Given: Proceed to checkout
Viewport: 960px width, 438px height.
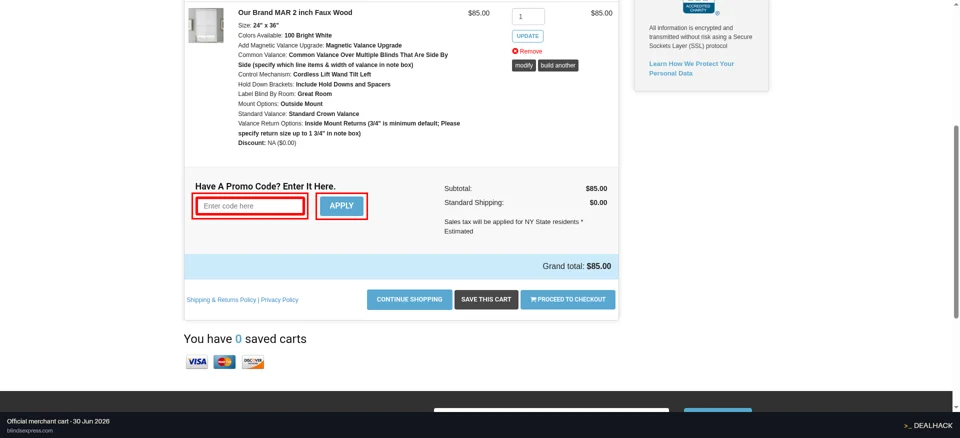Looking at the screenshot, I should point(568,300).
